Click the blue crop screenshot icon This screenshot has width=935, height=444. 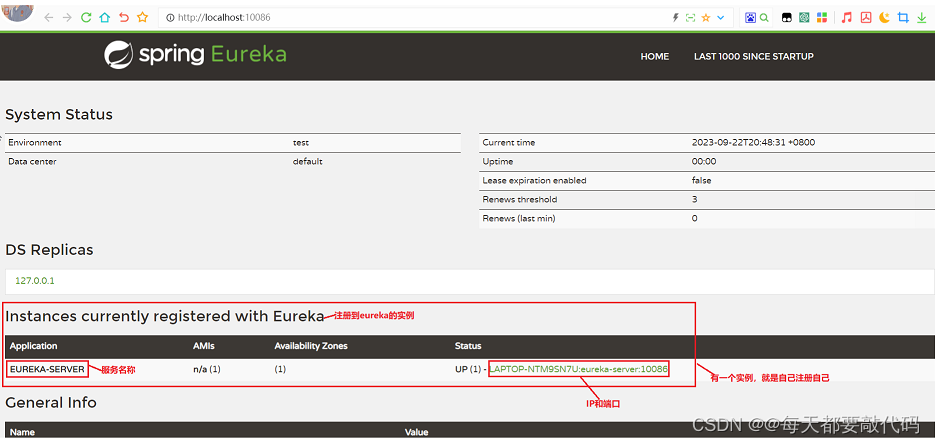903,18
